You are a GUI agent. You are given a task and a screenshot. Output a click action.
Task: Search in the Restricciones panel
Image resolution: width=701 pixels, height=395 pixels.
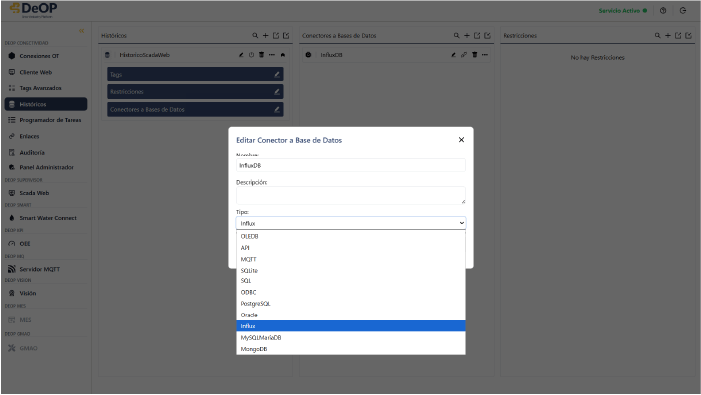658,35
